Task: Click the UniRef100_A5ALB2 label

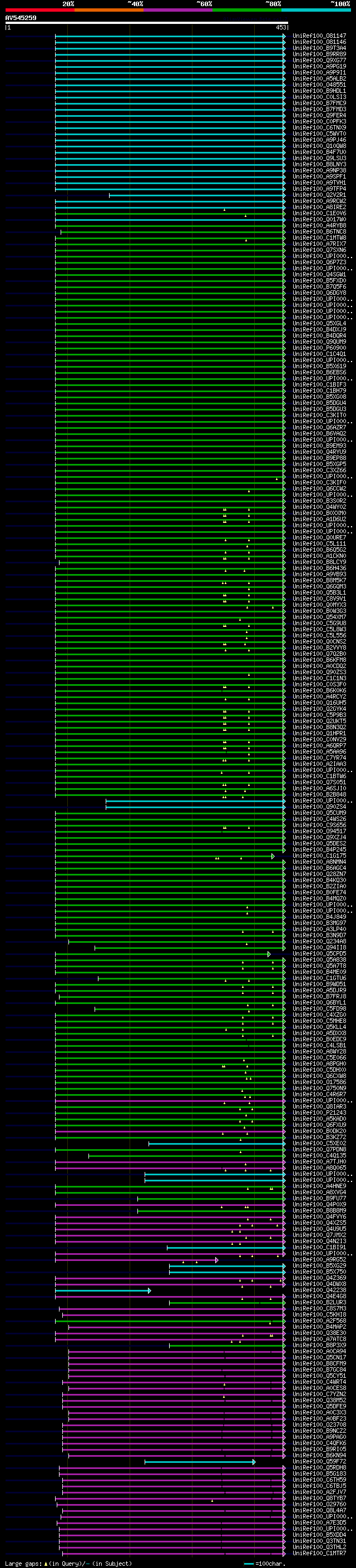Action: tap(319, 78)
